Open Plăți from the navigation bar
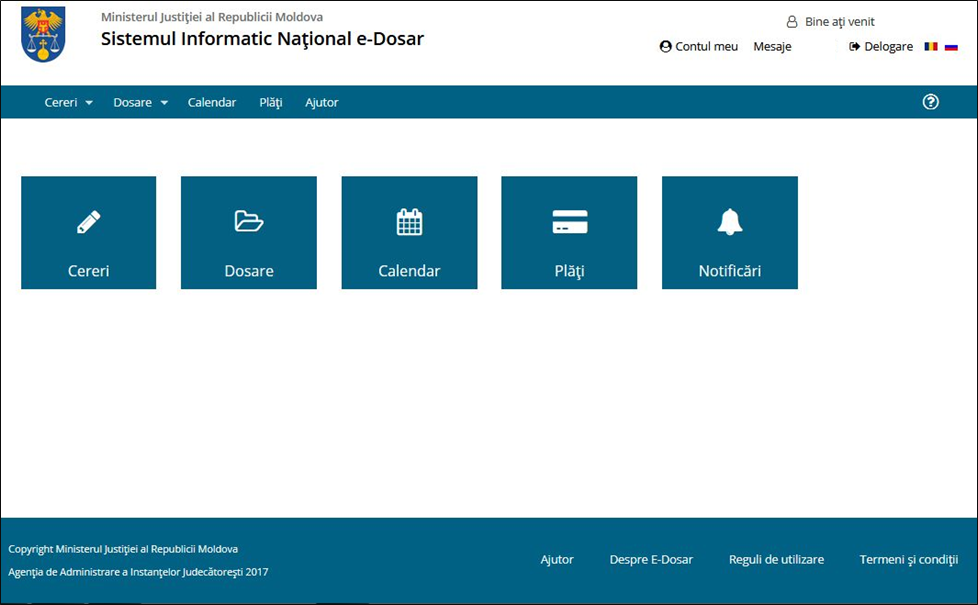This screenshot has height=605, width=978. (x=271, y=102)
